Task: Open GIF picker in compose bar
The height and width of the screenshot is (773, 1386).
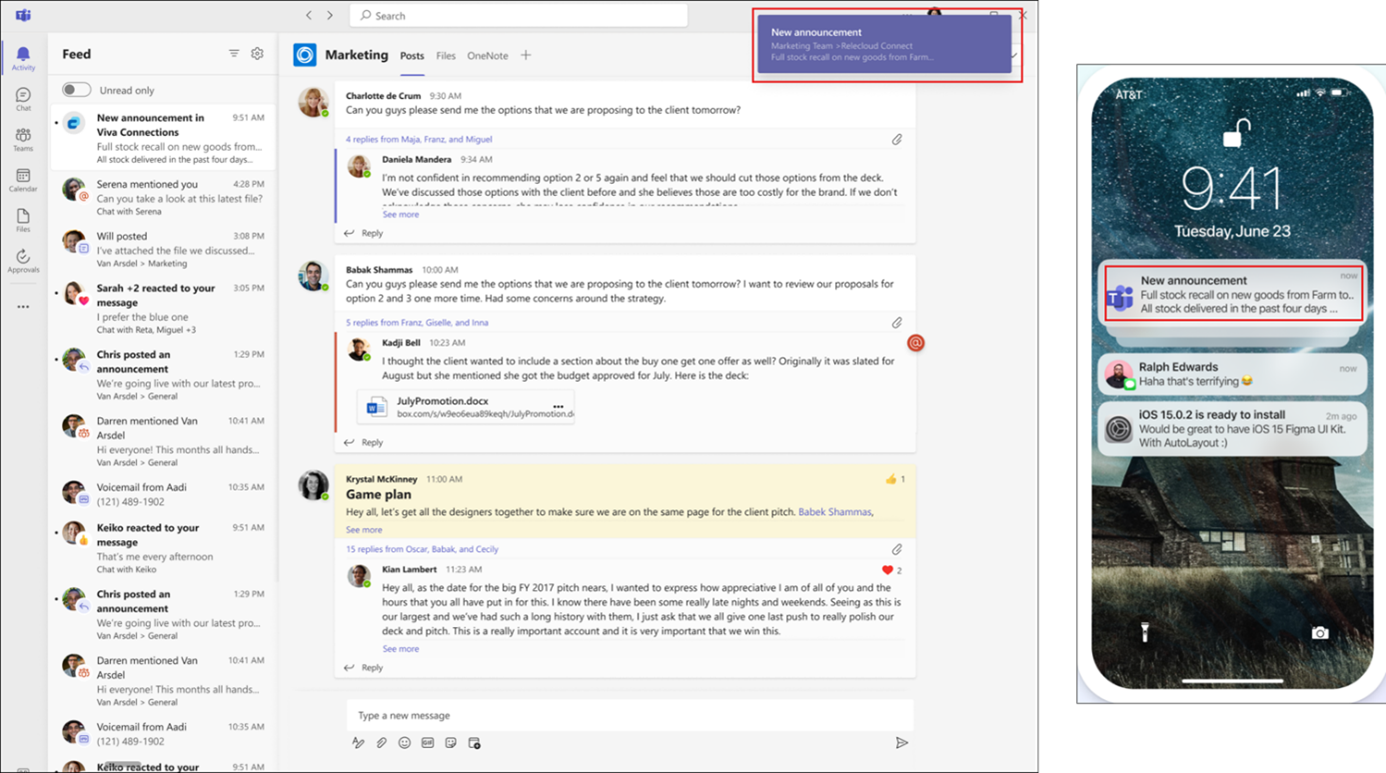Action: [428, 743]
